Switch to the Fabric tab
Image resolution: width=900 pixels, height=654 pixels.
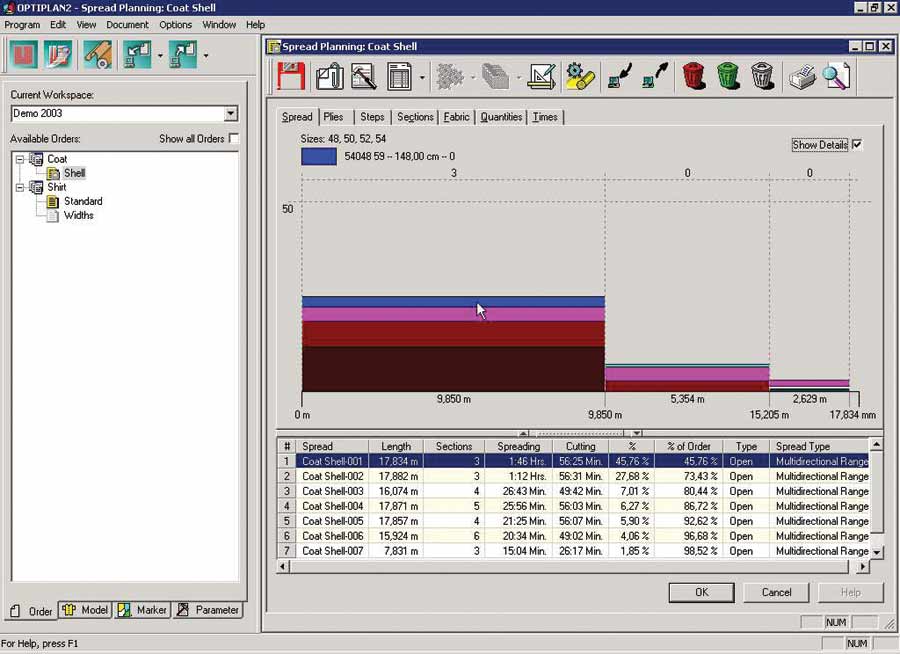tap(457, 117)
